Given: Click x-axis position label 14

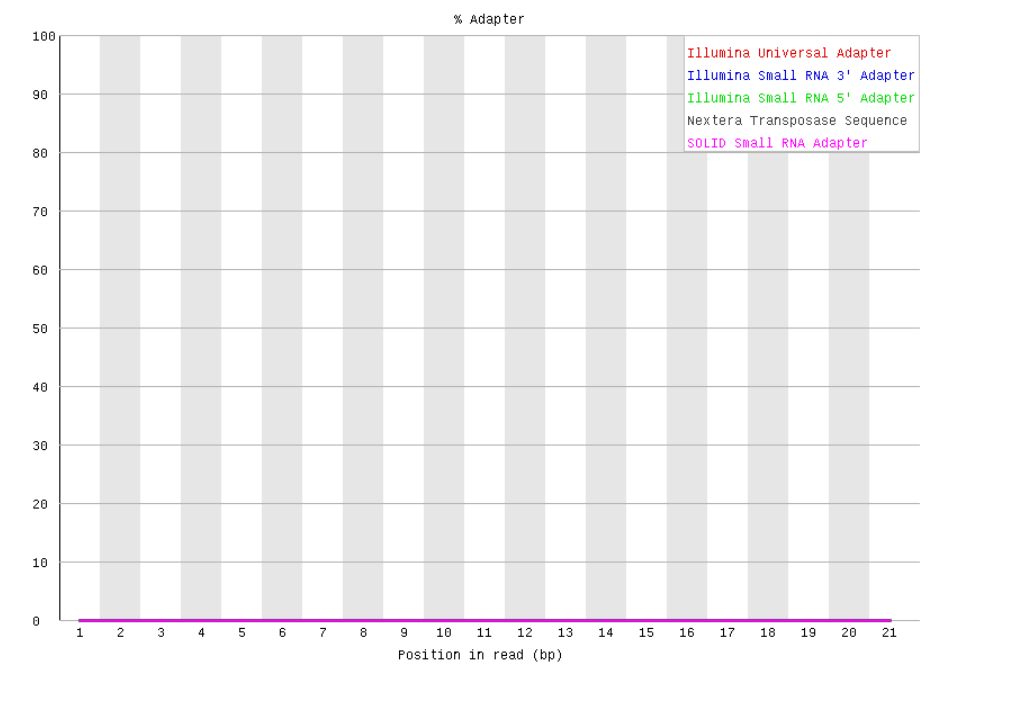Looking at the screenshot, I should (x=606, y=632).
